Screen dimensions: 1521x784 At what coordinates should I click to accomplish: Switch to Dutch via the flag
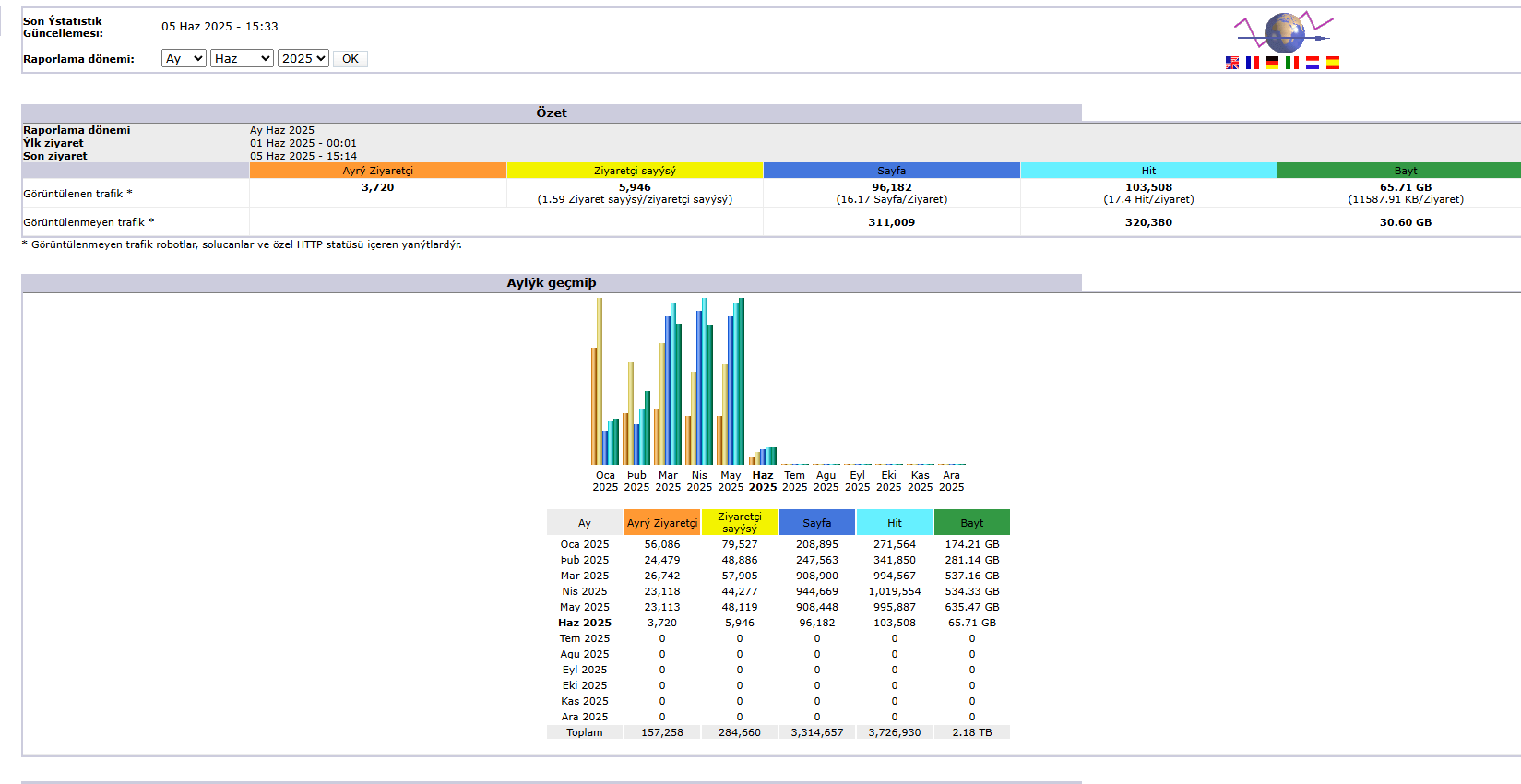tap(1313, 63)
